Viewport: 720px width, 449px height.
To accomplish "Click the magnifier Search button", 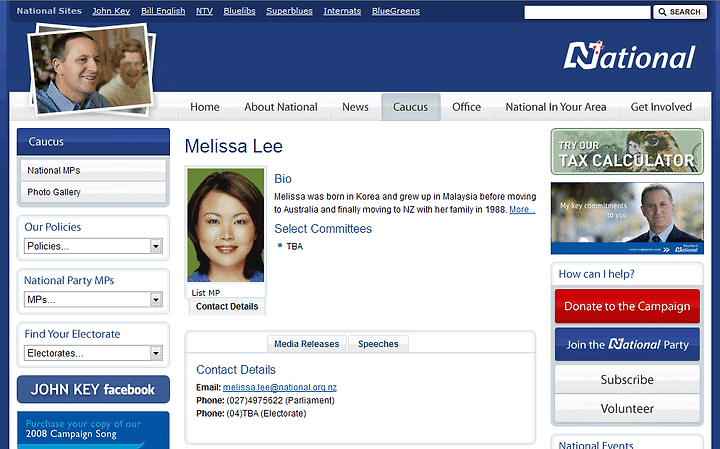I will point(680,12).
